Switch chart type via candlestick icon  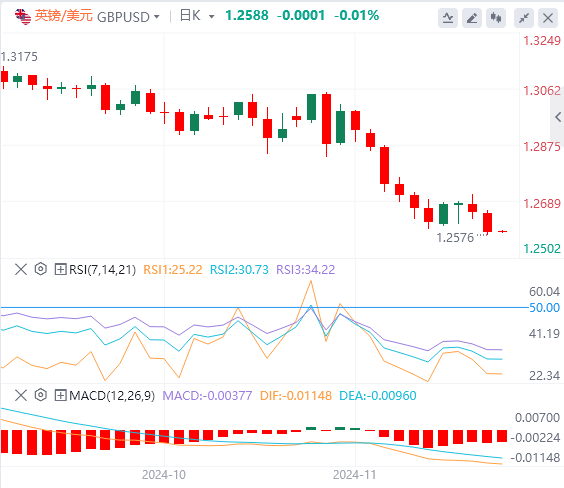[x=496, y=18]
